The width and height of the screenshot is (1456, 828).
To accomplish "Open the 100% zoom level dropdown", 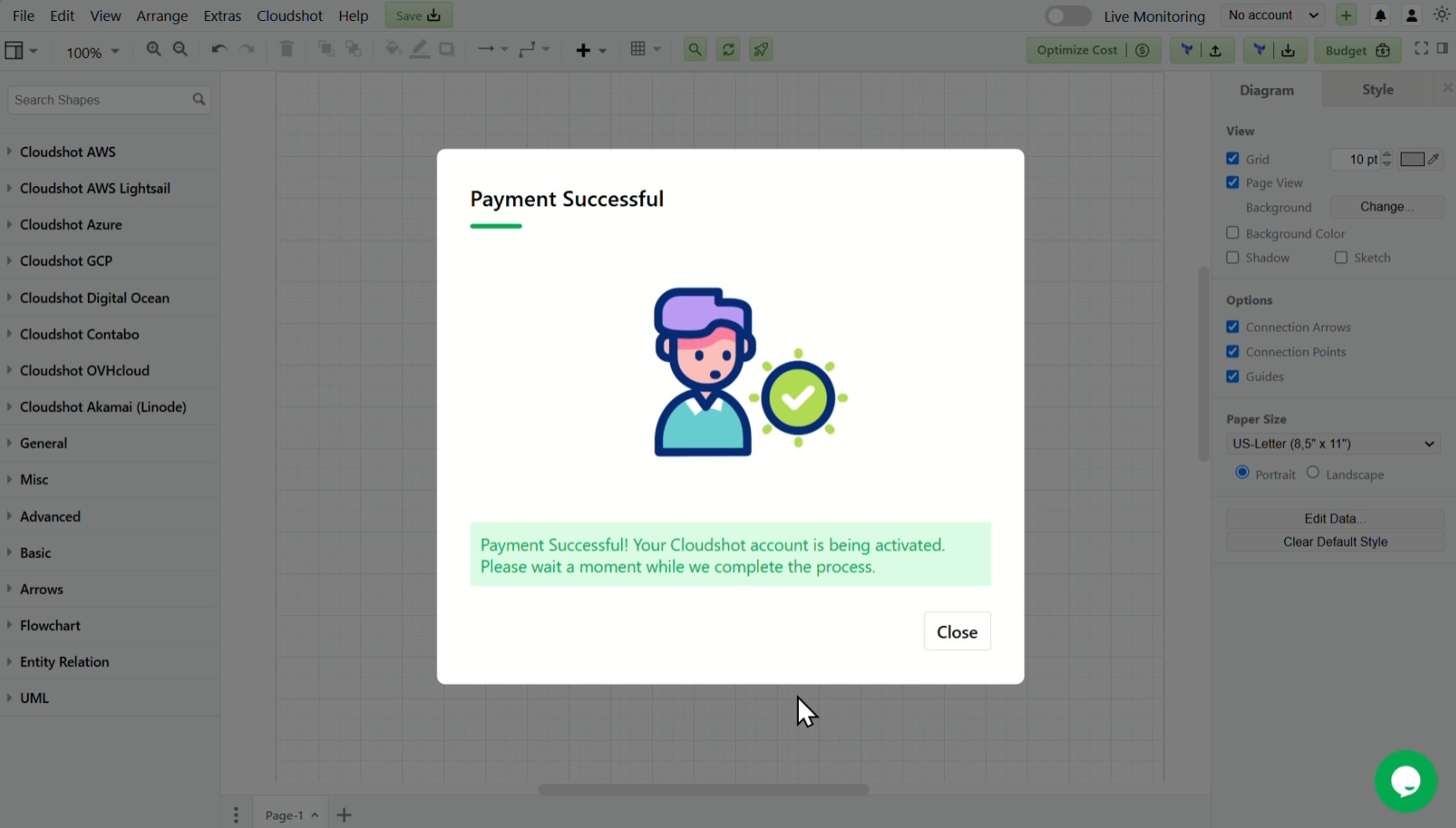I will point(92,52).
